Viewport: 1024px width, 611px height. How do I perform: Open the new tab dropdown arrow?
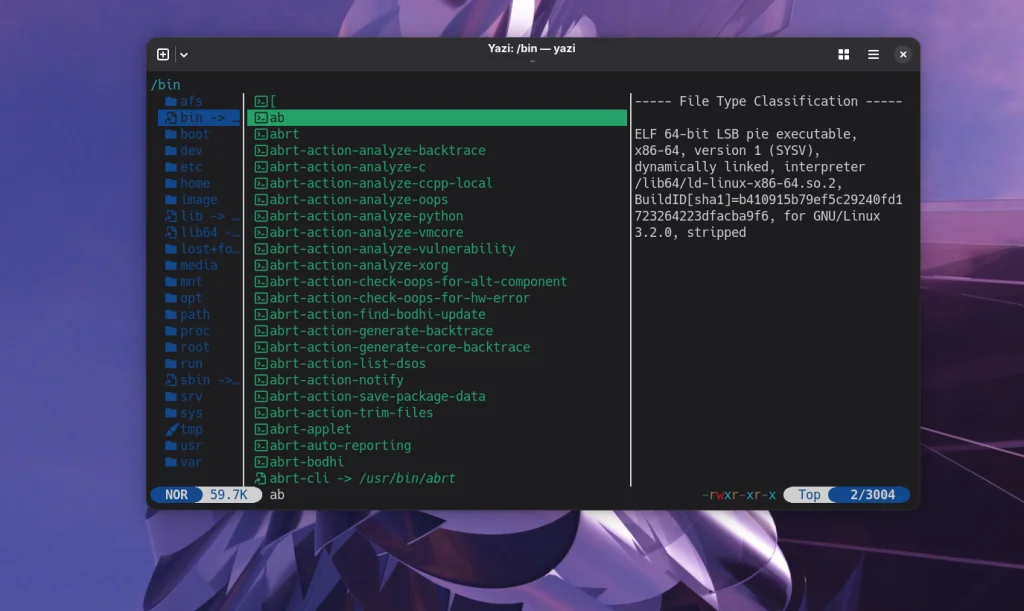click(x=184, y=55)
